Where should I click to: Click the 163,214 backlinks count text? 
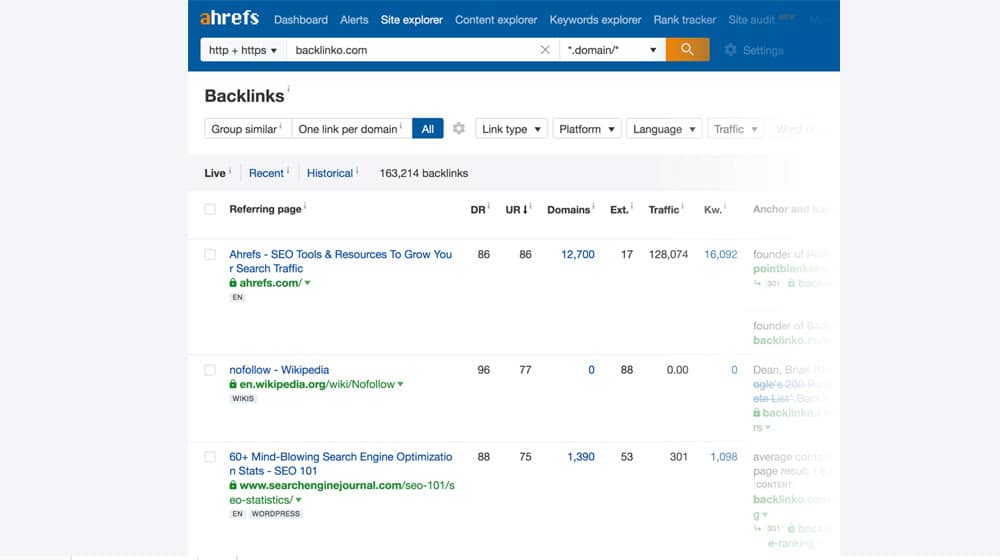click(423, 173)
